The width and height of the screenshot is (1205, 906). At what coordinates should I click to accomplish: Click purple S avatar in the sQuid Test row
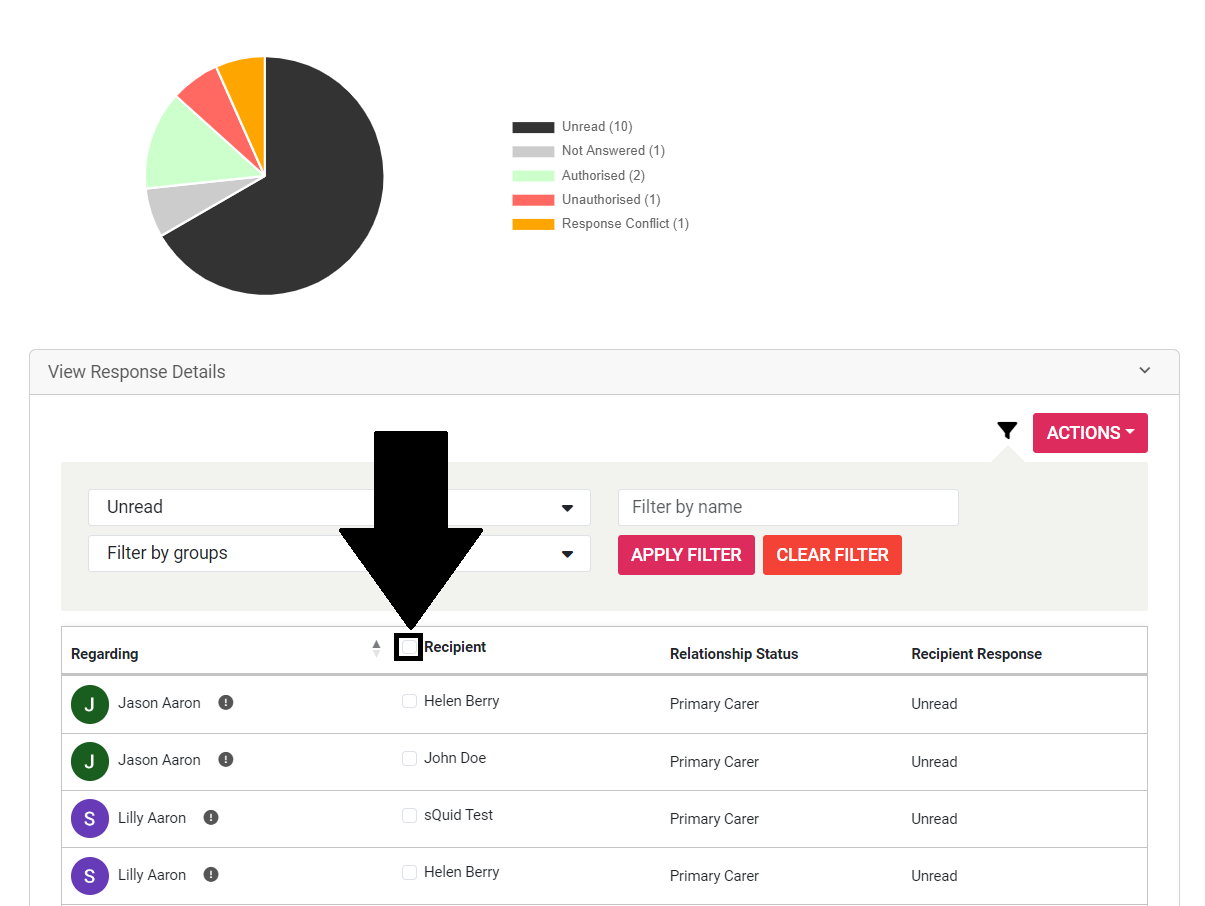point(90,818)
